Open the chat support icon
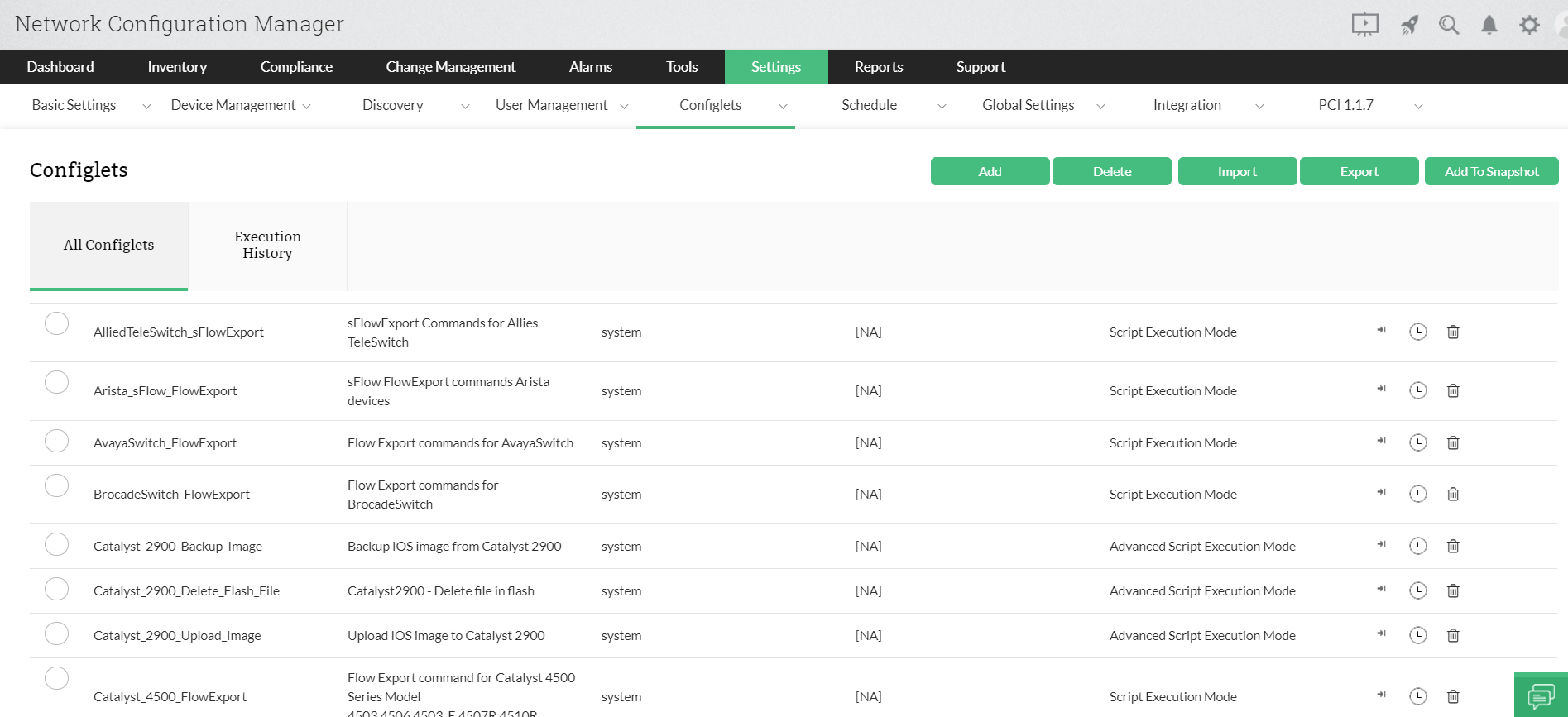 (1540, 695)
